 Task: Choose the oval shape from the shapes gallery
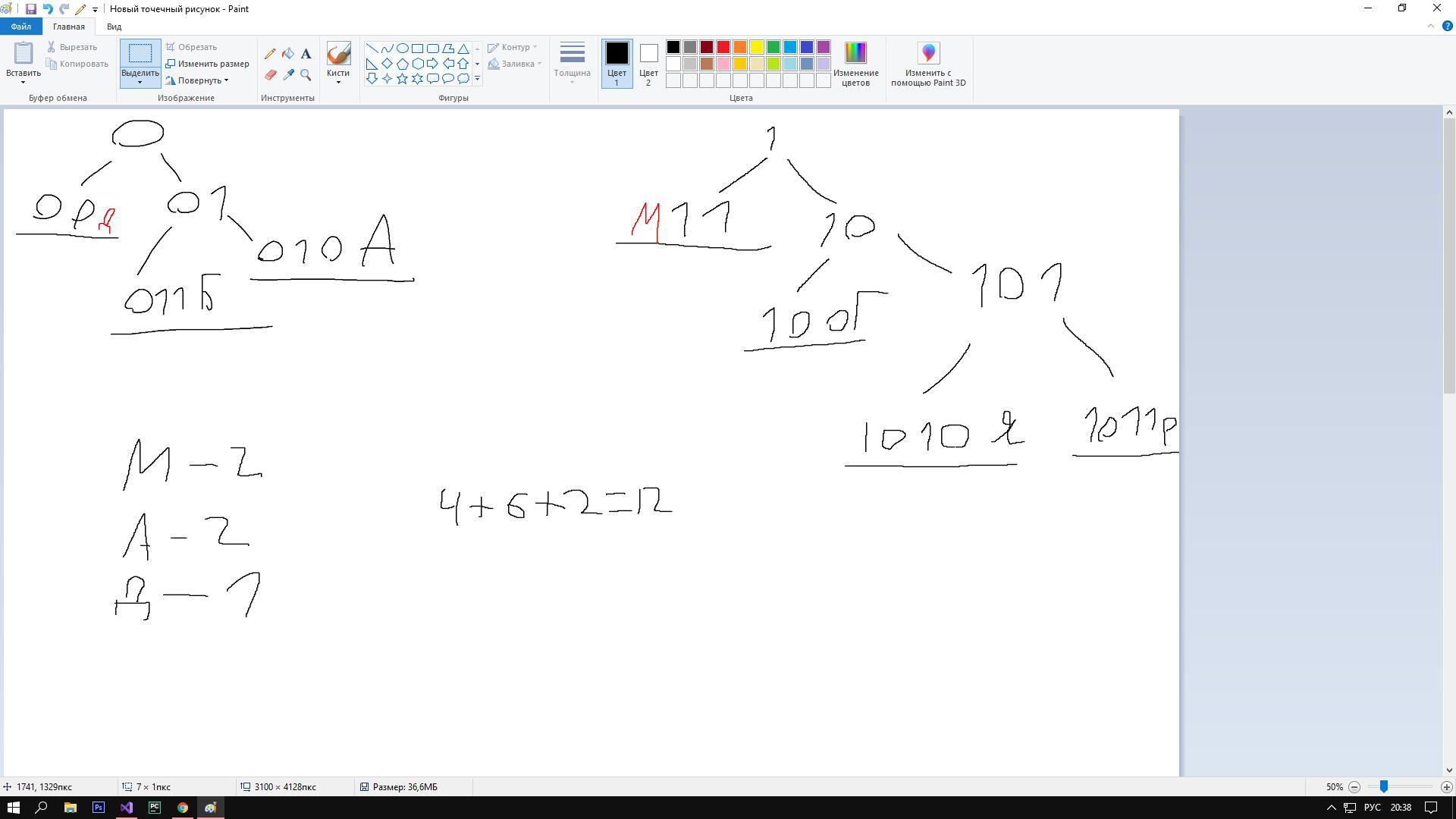tap(403, 49)
